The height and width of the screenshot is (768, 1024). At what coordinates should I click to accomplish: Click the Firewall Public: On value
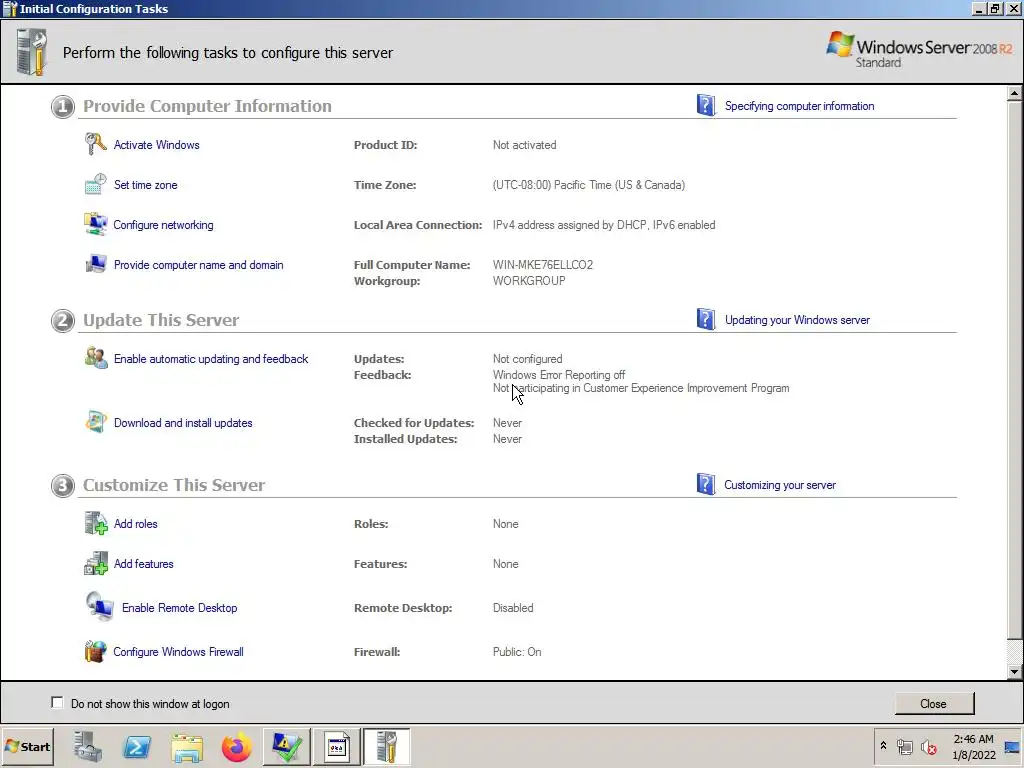[x=517, y=652]
